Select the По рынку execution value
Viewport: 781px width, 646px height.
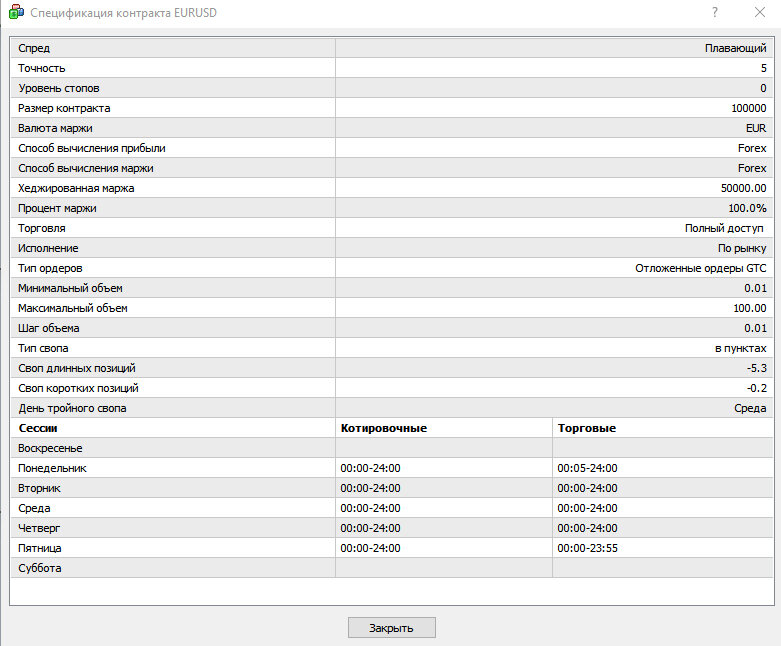point(742,248)
